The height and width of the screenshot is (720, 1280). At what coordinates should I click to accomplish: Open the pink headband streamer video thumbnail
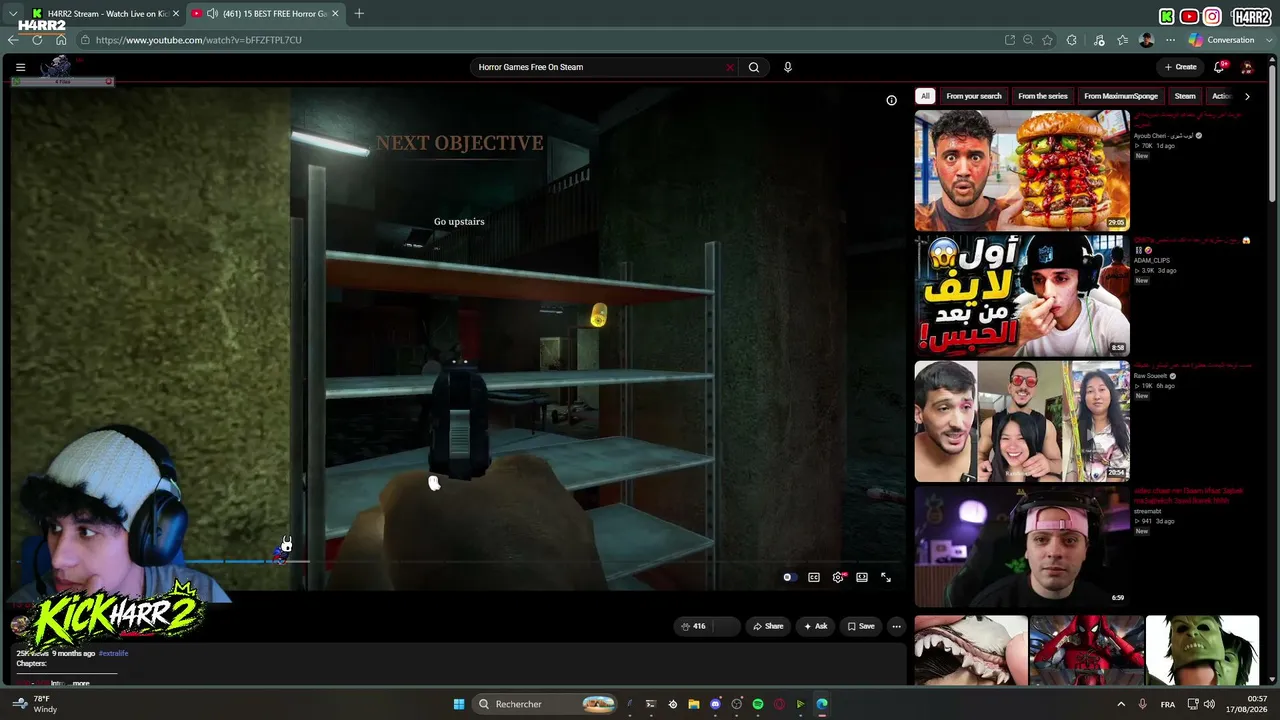1022,546
